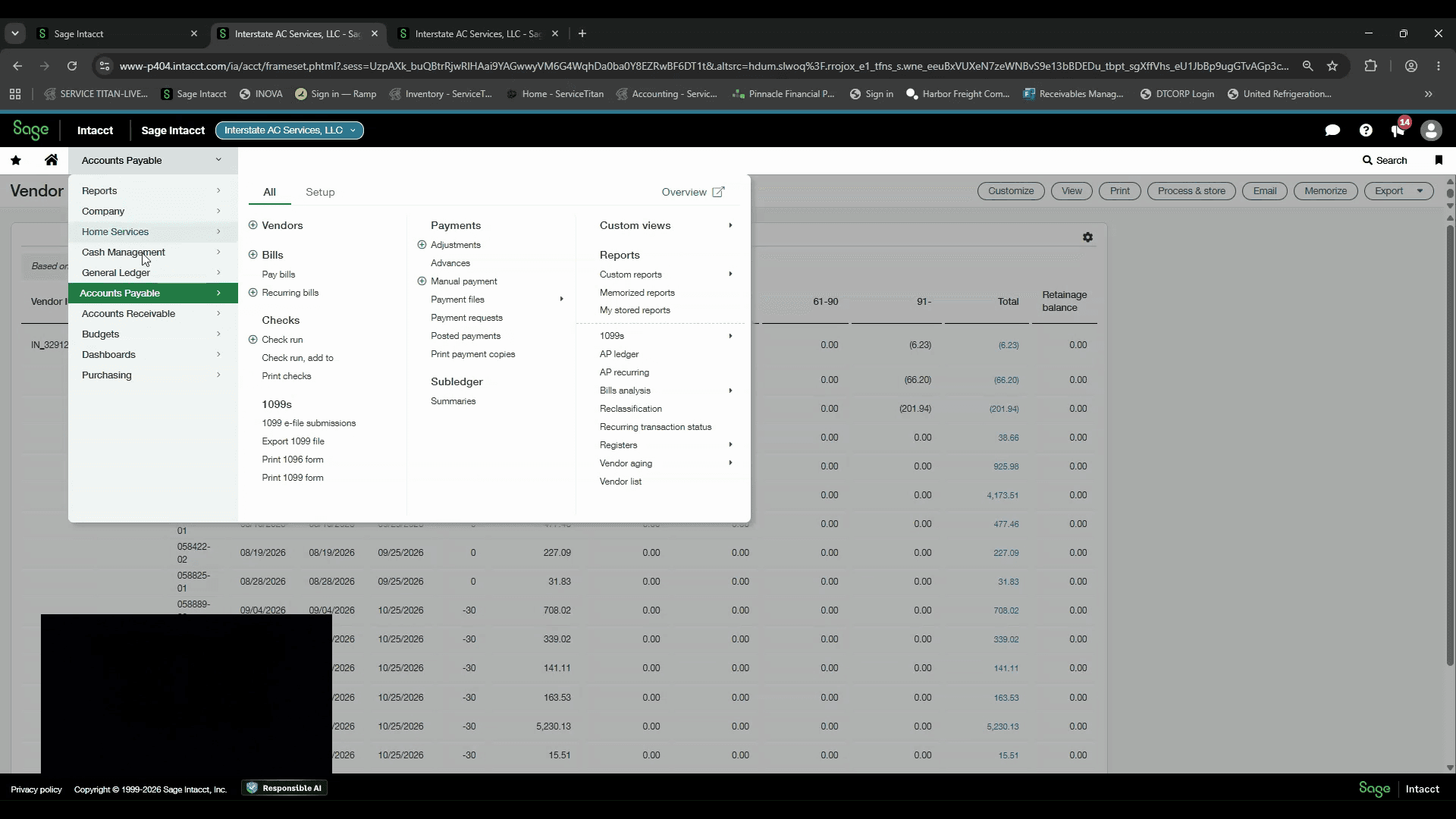1456x819 pixels.
Task: Open the Export dropdown arrow
Action: [x=1420, y=191]
